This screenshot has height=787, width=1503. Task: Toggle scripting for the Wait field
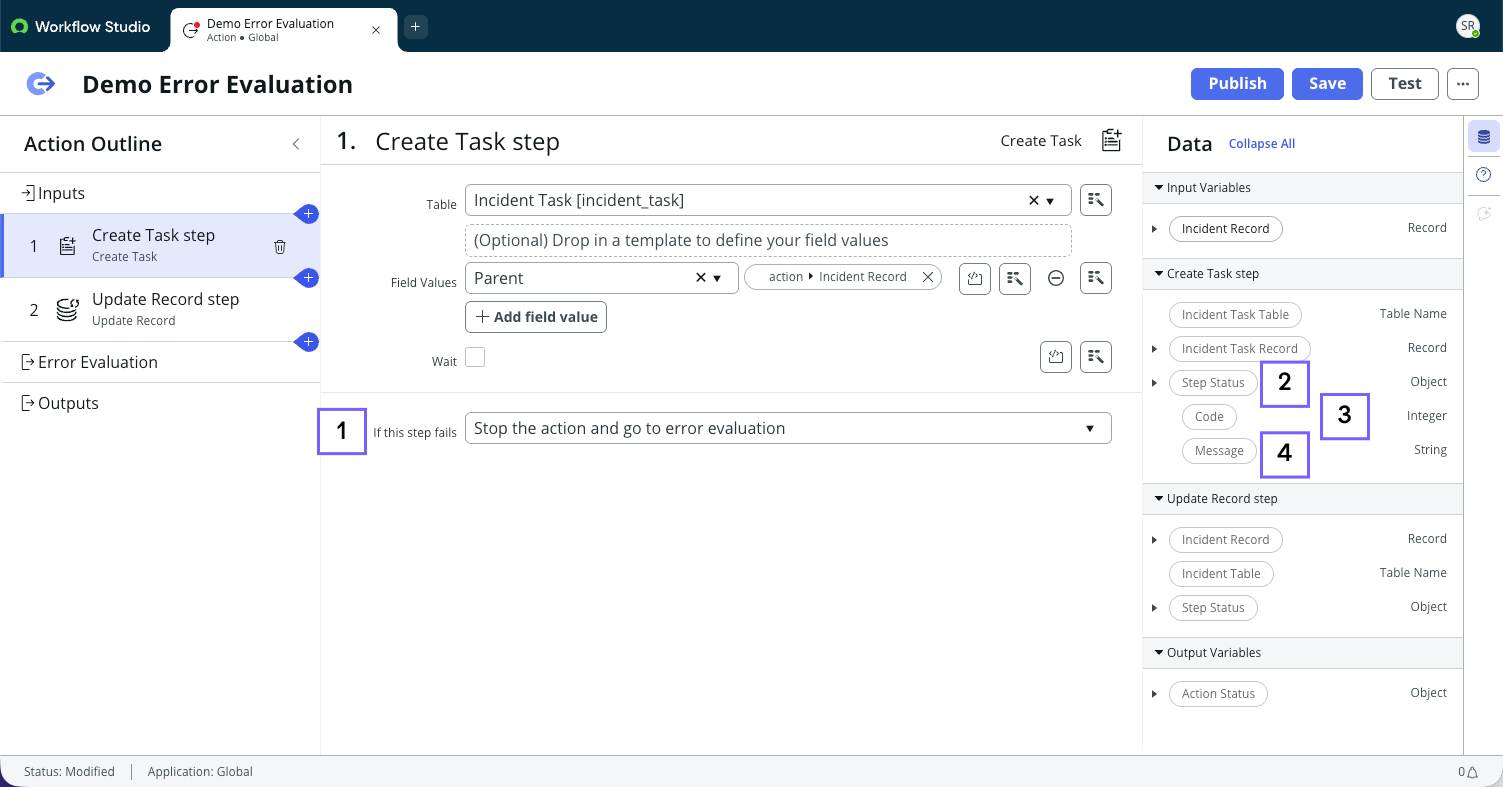point(1056,356)
